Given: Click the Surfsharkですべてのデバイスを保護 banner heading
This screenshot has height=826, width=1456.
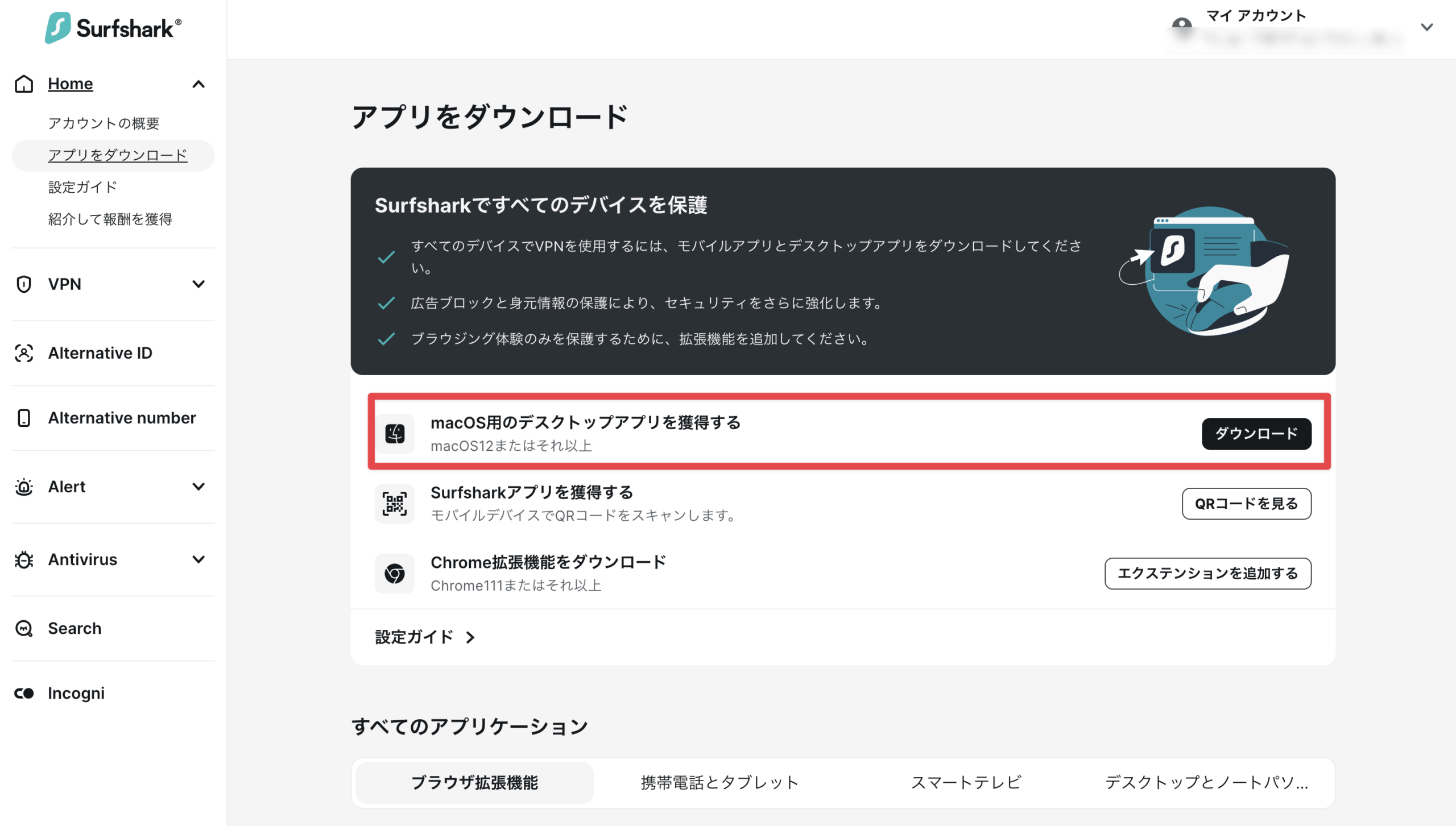Looking at the screenshot, I should point(541,205).
